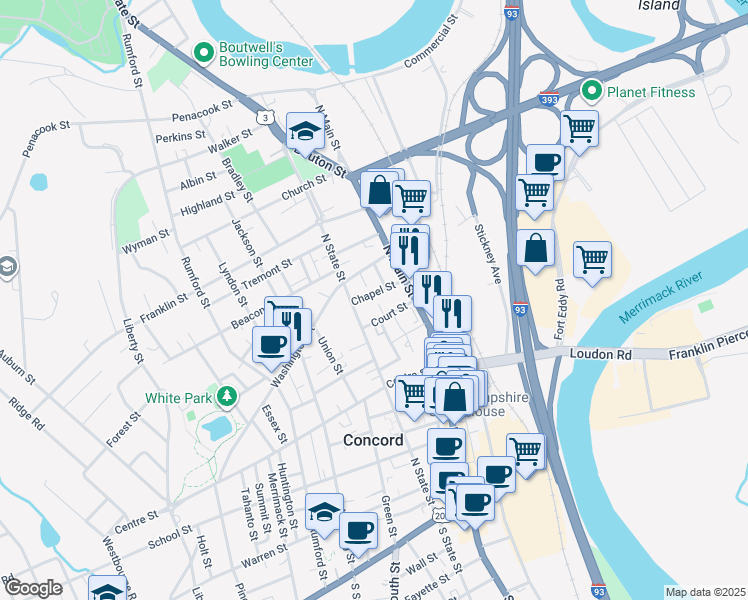Click the school marker at the map's left edge
748x600 pixels.
(x=9, y=268)
